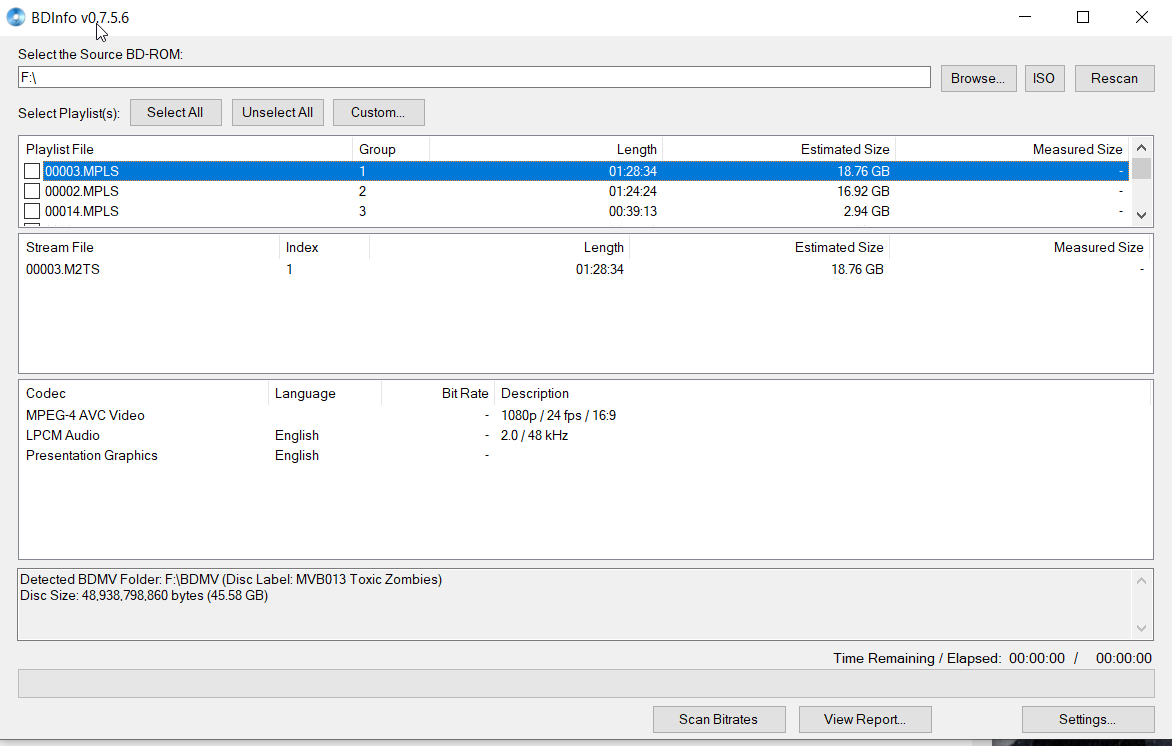Select the 00003.M2TS stream file row

tap(585, 269)
